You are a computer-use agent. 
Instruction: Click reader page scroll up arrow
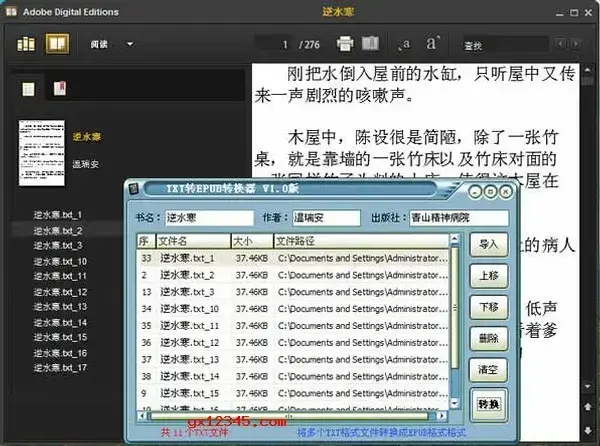pos(587,70)
